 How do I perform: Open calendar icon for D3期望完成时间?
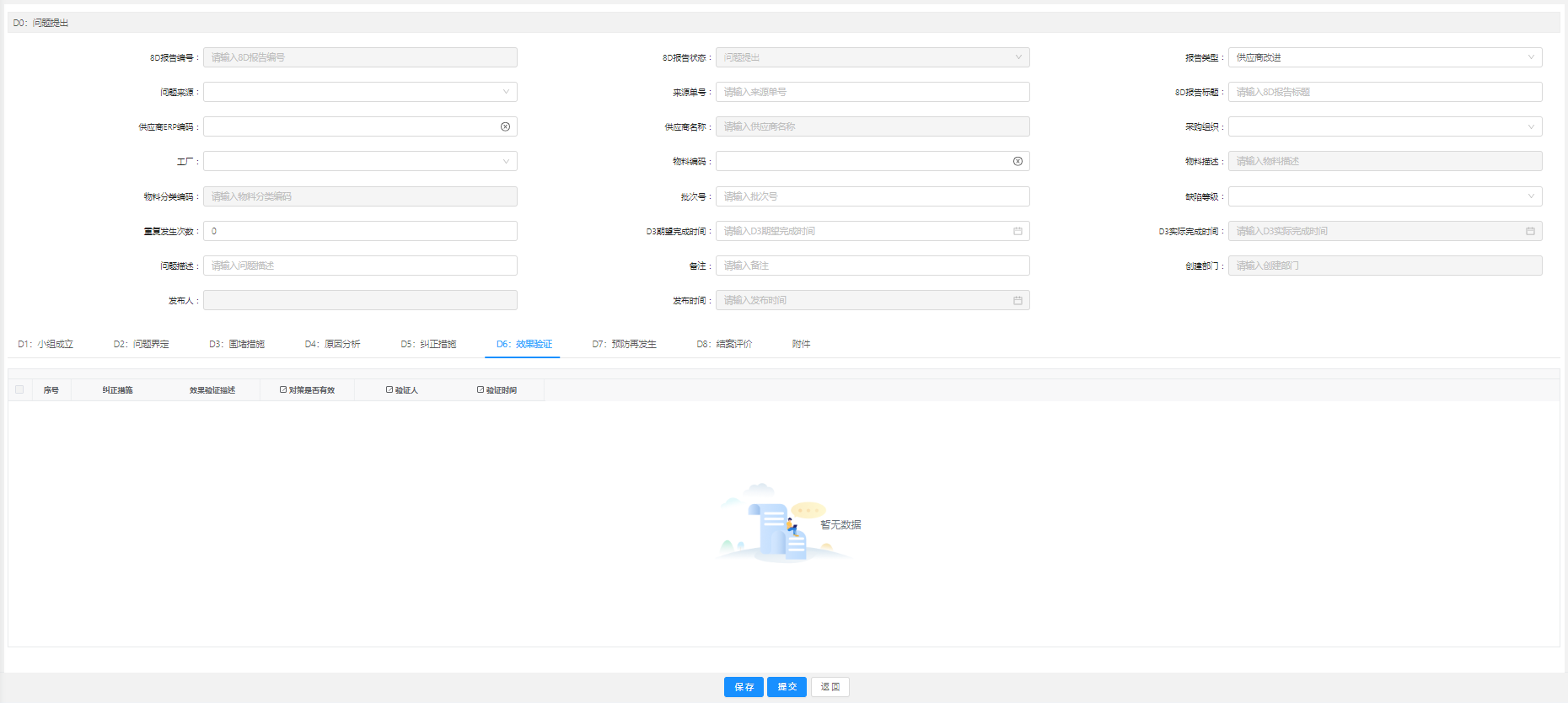click(x=1018, y=231)
